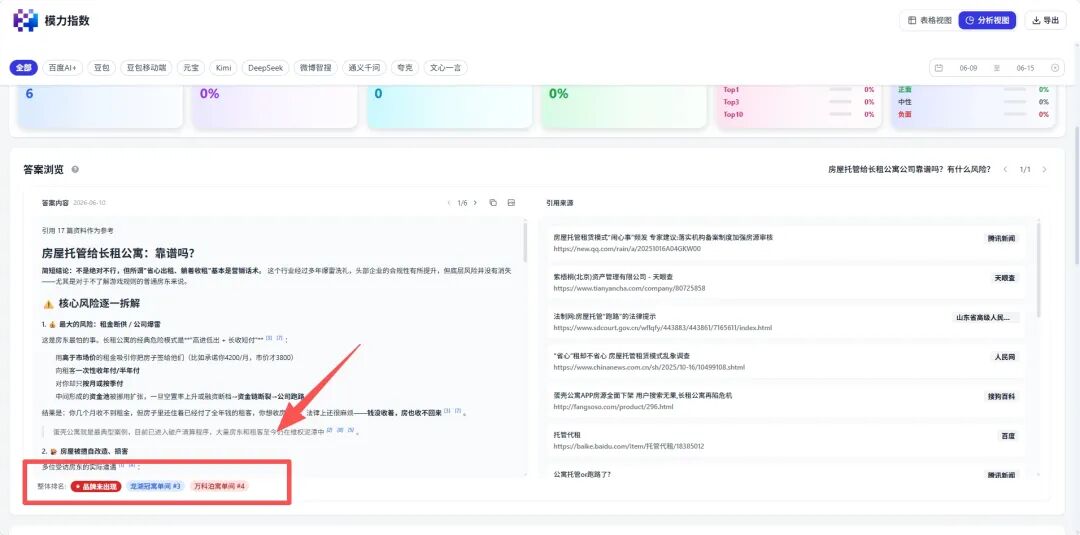Go to next answer arrow beside 1/6

click(475, 203)
